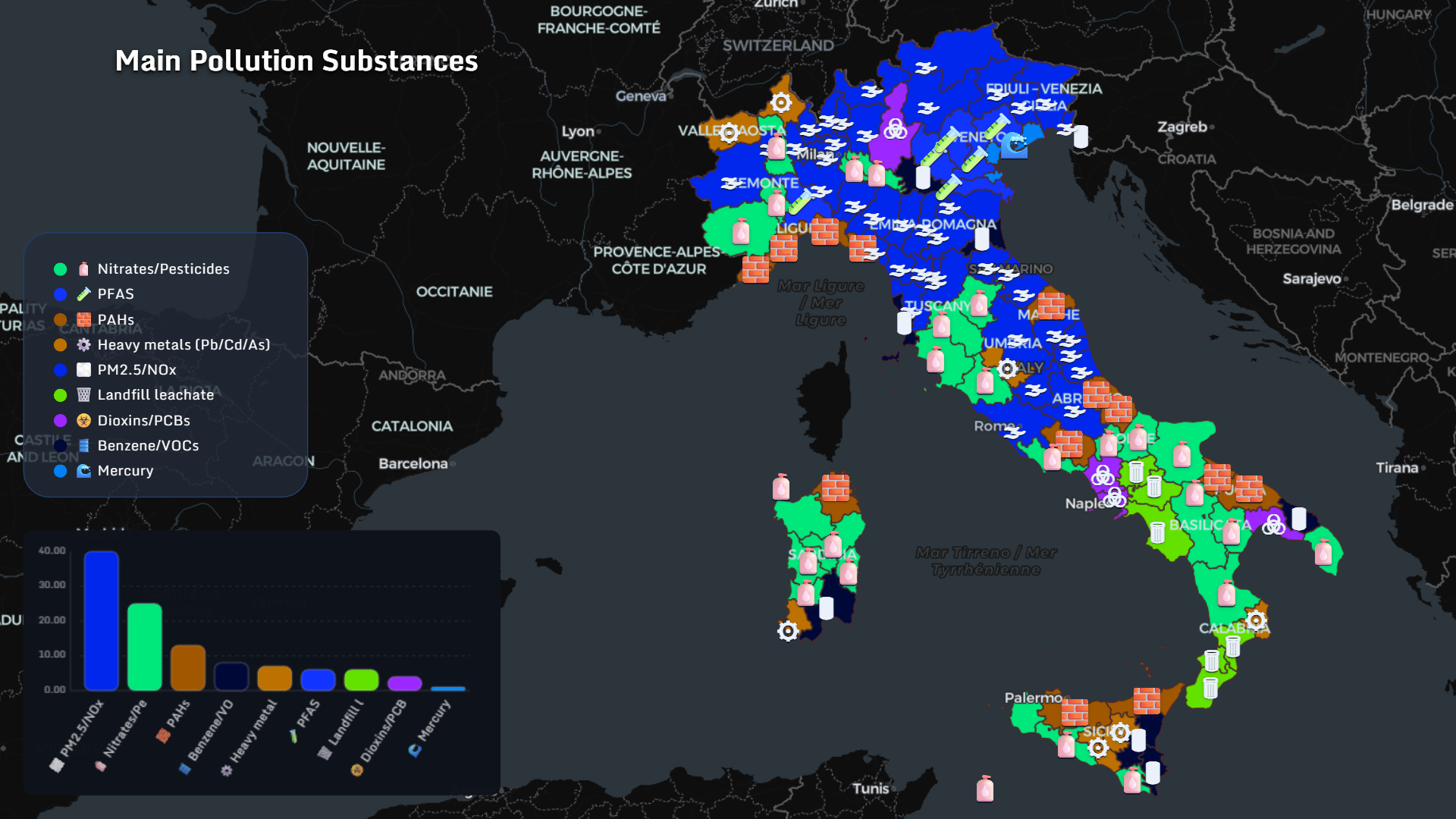Click the PFAS legend label text
The width and height of the screenshot is (1456, 819).
click(115, 294)
